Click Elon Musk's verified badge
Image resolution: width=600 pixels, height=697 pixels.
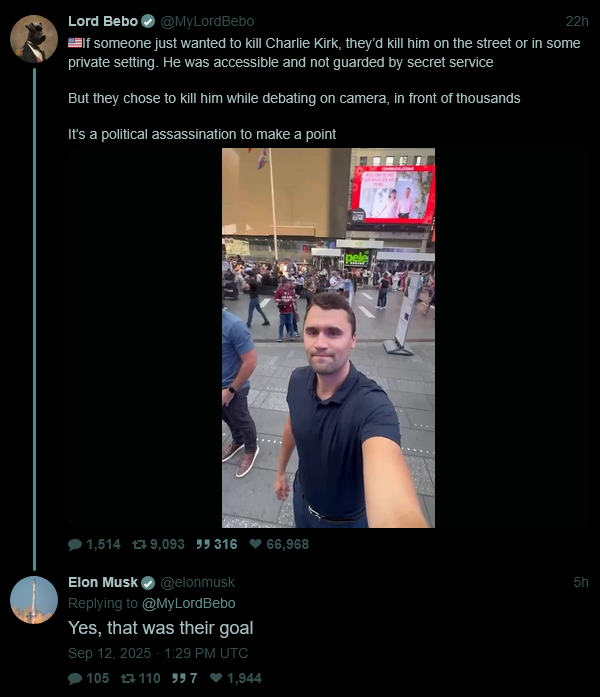148,583
